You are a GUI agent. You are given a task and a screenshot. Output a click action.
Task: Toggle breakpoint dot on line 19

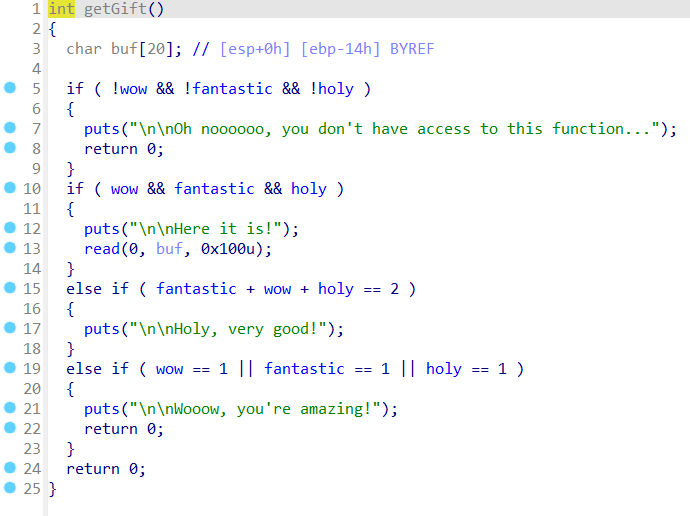(10, 368)
